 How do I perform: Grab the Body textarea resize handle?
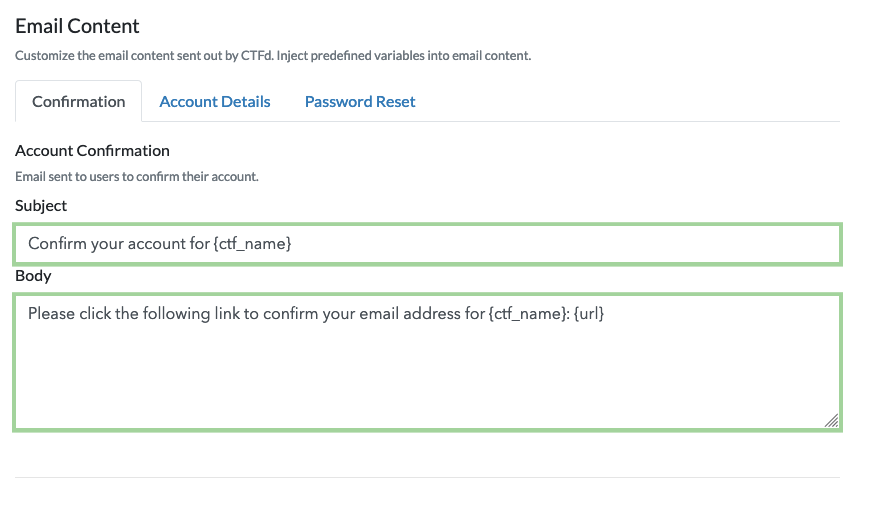coord(831,421)
